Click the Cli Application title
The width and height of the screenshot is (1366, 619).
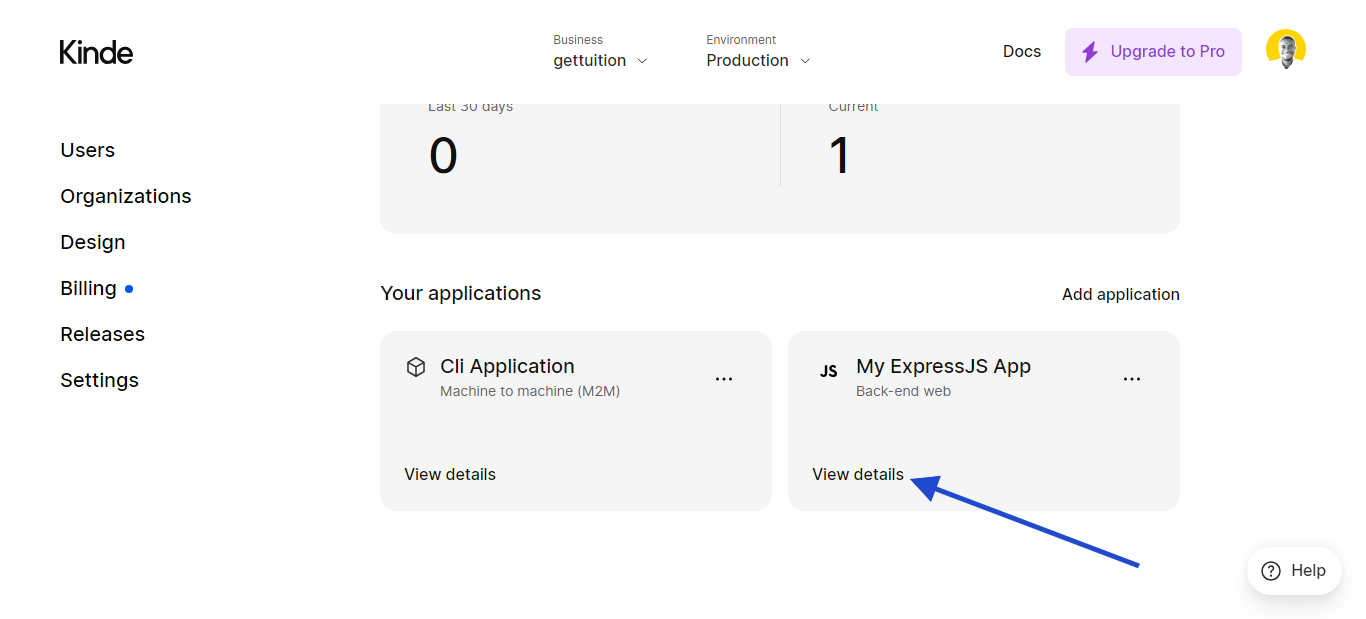[x=507, y=366]
